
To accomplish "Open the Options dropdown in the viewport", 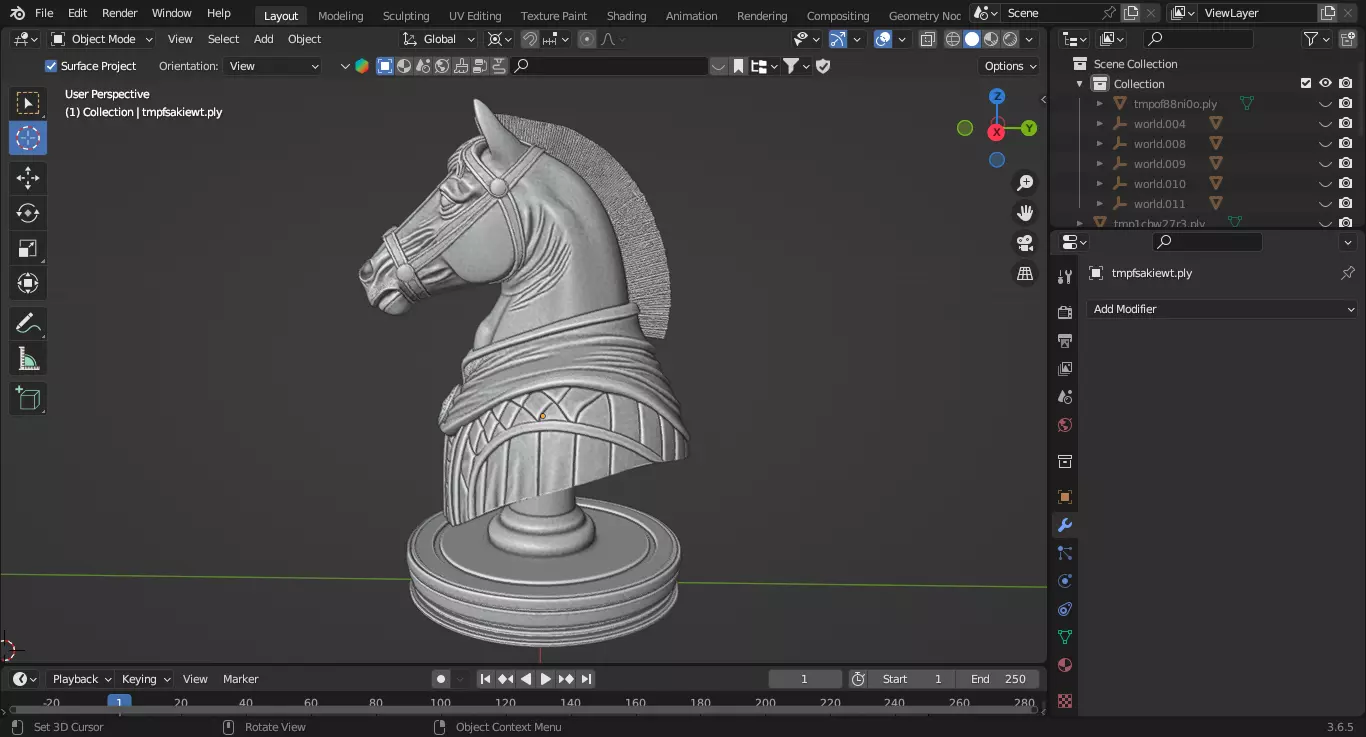I will tap(1010, 66).
